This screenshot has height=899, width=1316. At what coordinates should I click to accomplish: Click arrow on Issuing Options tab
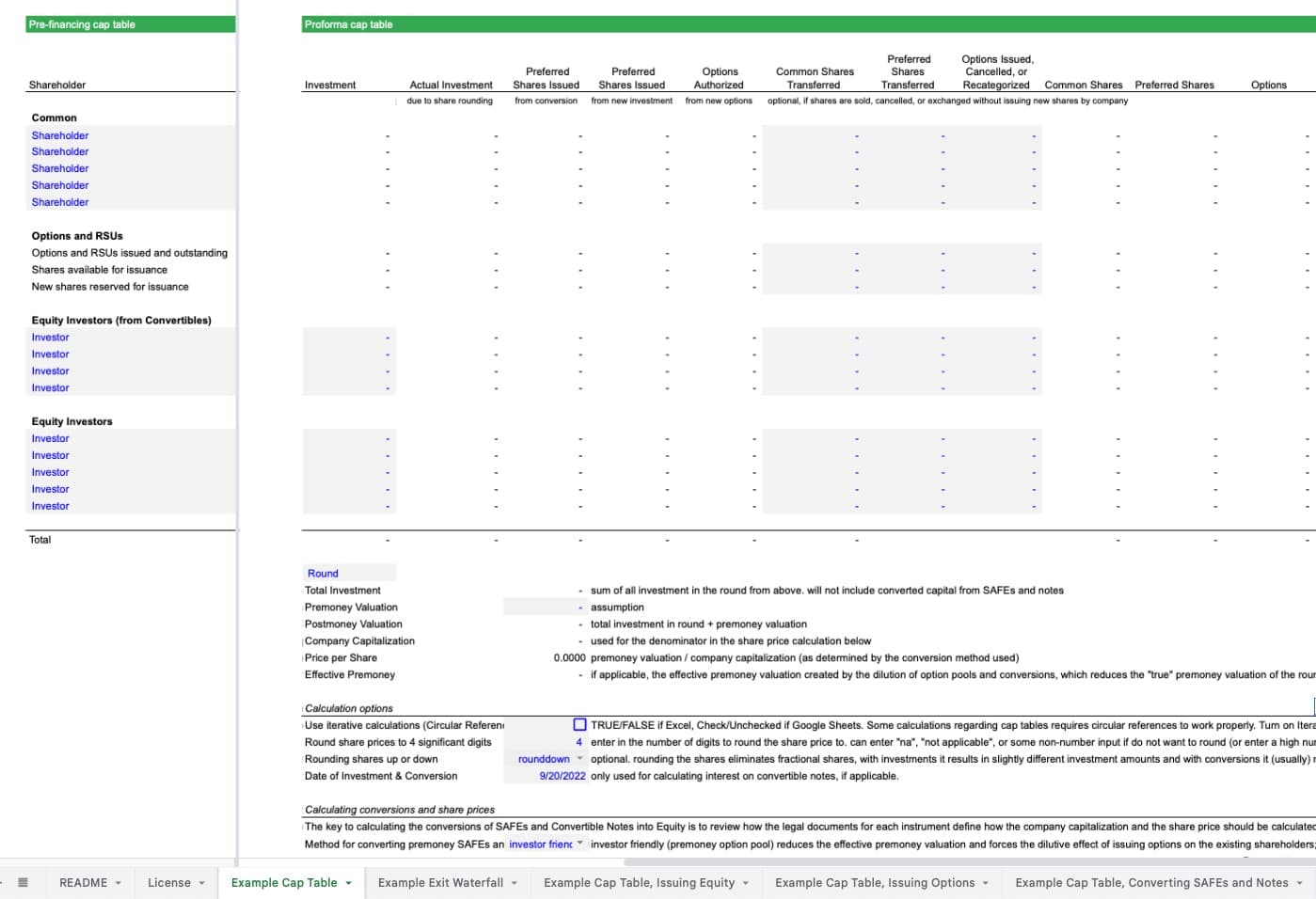point(985,883)
